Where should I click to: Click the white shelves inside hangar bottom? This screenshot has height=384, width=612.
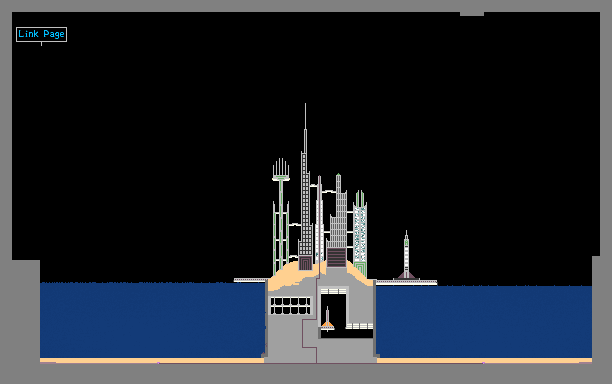359,326
